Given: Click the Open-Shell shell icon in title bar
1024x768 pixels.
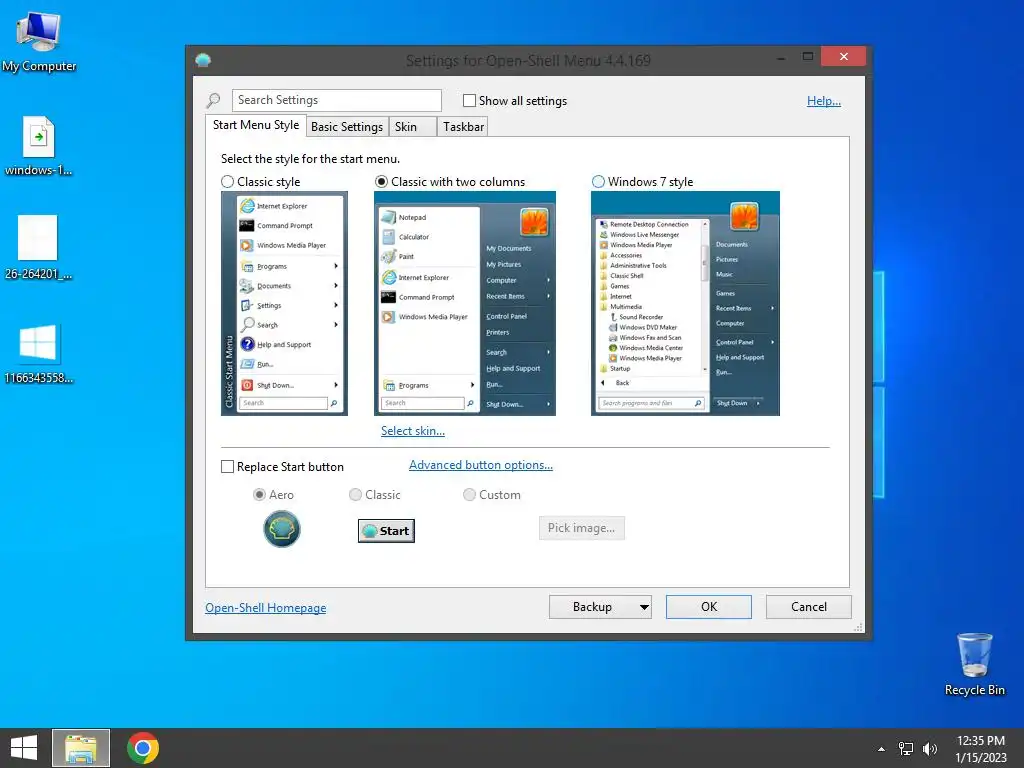Looking at the screenshot, I should coord(203,61).
